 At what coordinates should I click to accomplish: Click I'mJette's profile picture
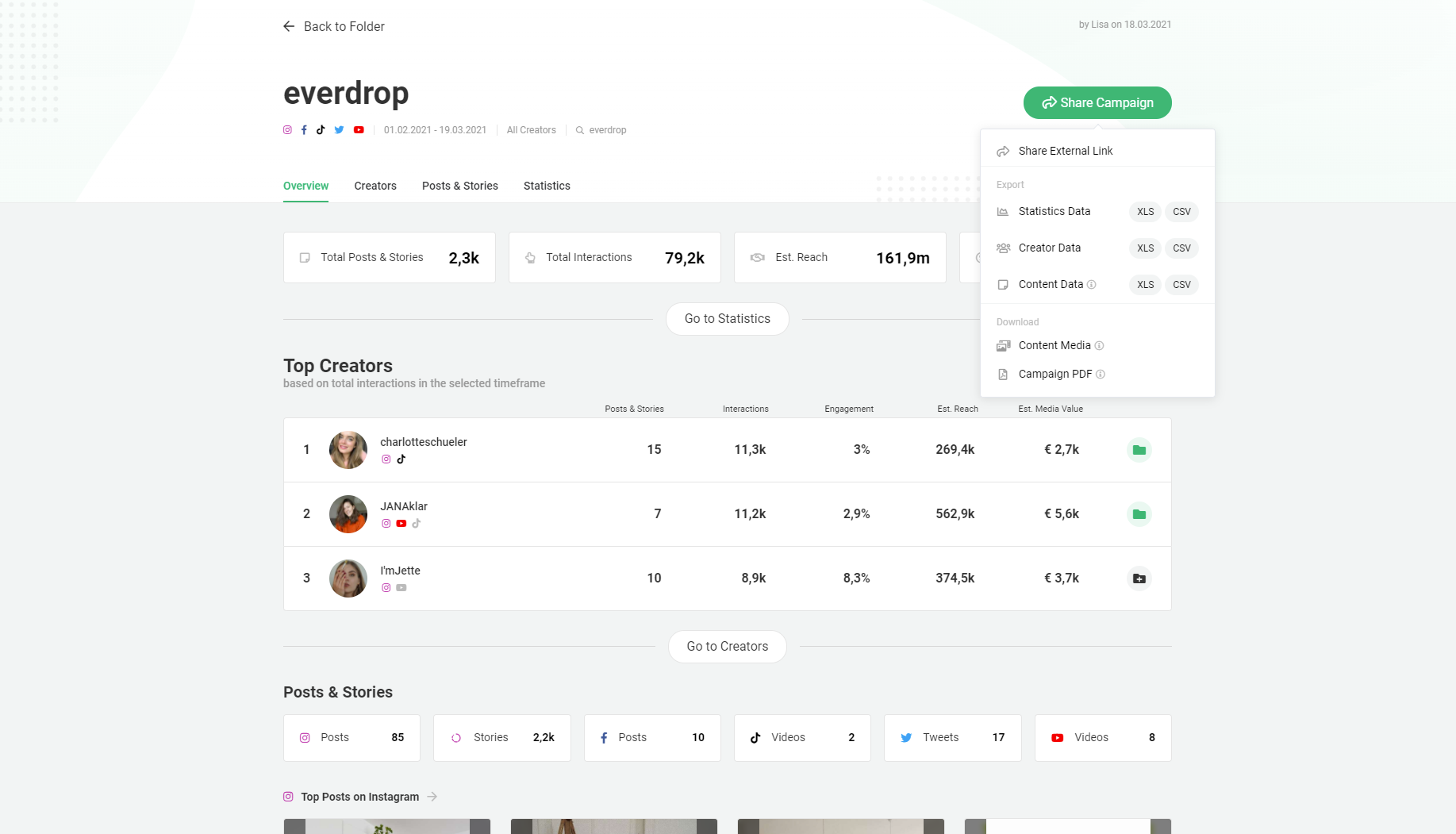point(348,578)
